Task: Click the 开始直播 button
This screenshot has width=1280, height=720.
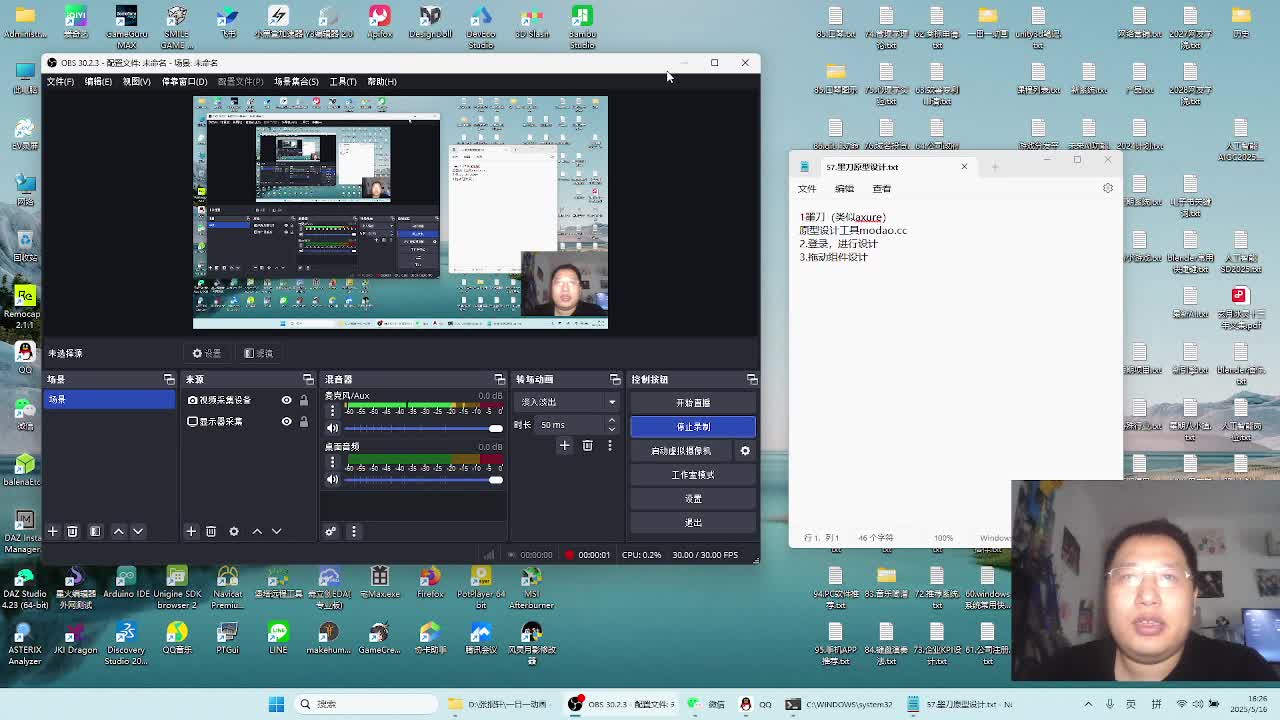Action: [692, 403]
